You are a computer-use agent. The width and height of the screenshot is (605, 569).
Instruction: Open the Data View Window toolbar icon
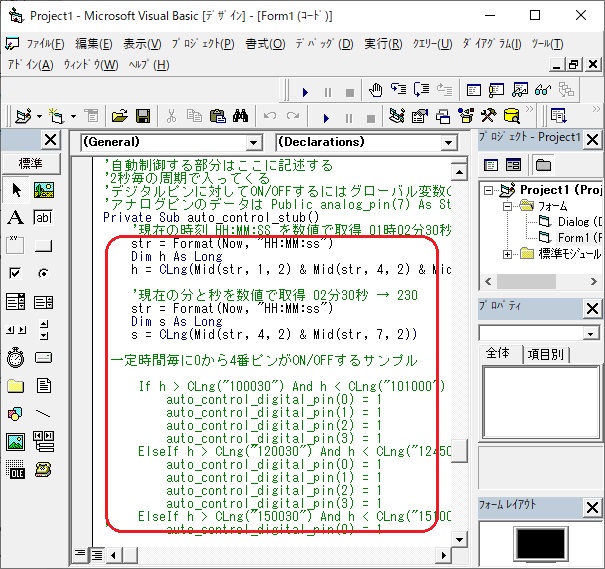512,116
